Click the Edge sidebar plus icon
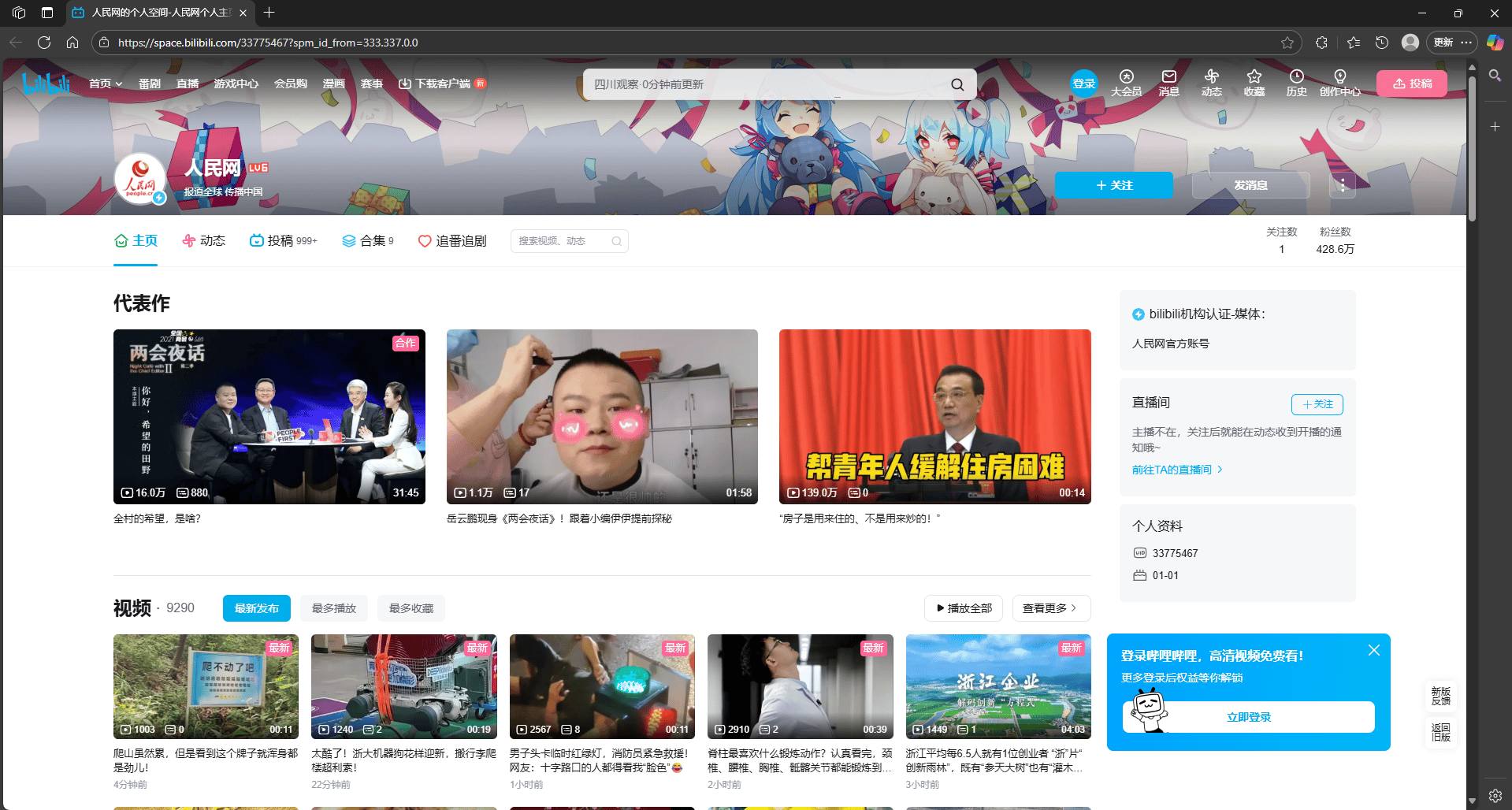This screenshot has width=1512, height=810. click(x=1495, y=126)
